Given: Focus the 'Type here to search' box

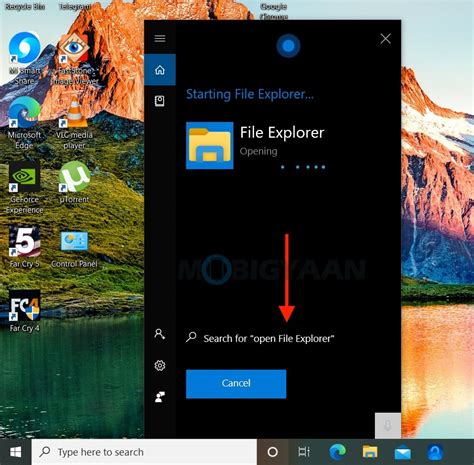Looking at the screenshot, I should pyautogui.click(x=144, y=452).
